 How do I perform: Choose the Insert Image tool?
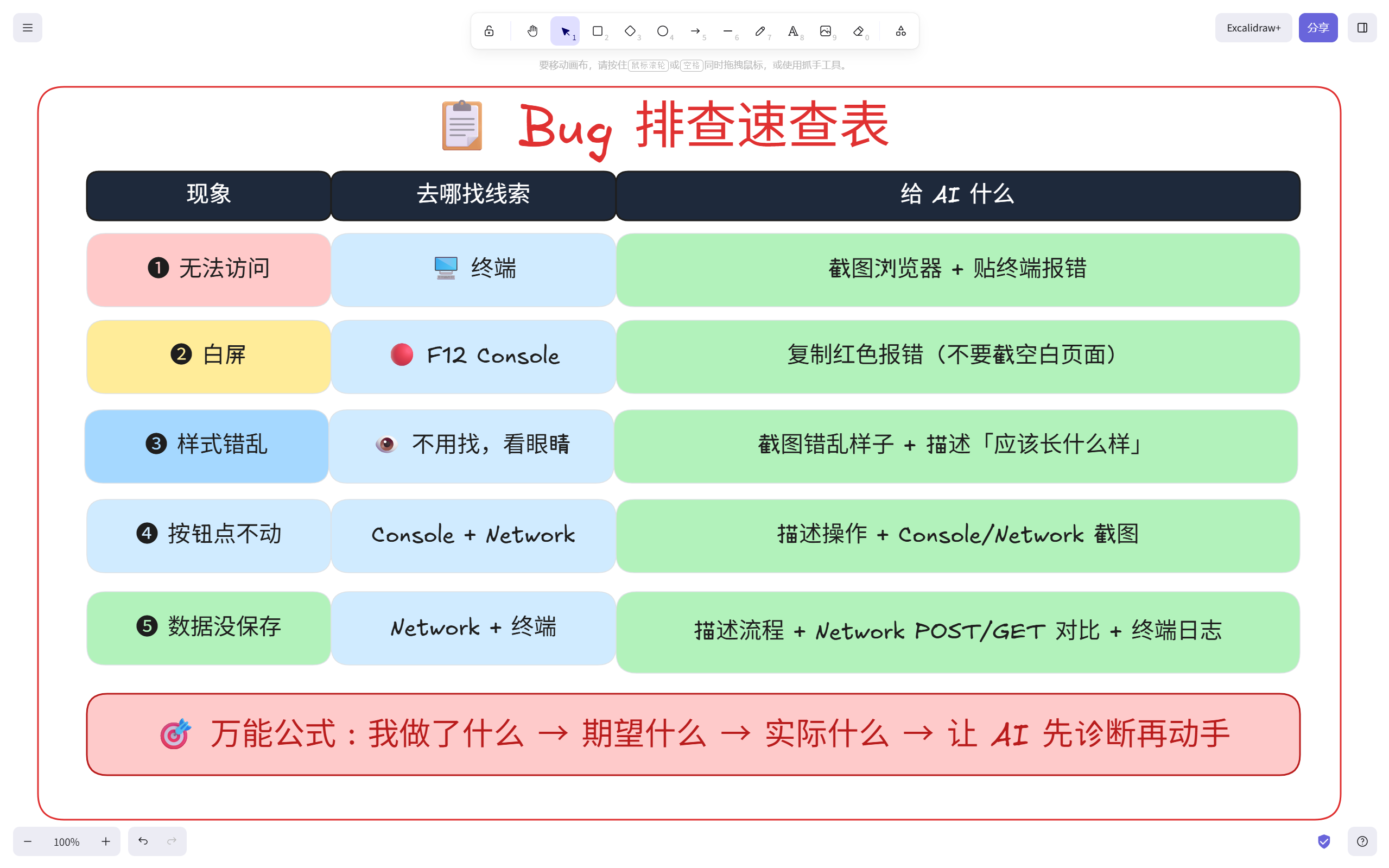coord(826,31)
